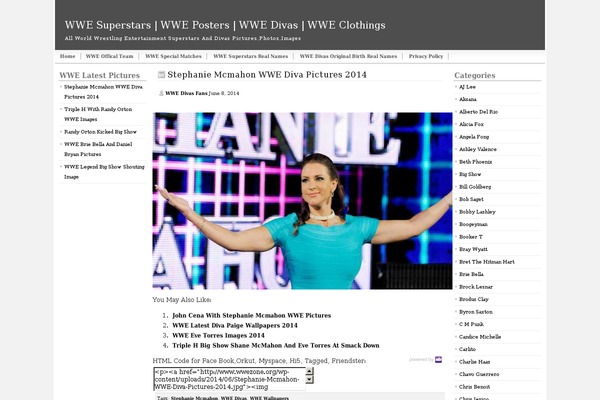Select the Bill Goldberg category
This screenshot has width=600, height=400.
(475, 187)
